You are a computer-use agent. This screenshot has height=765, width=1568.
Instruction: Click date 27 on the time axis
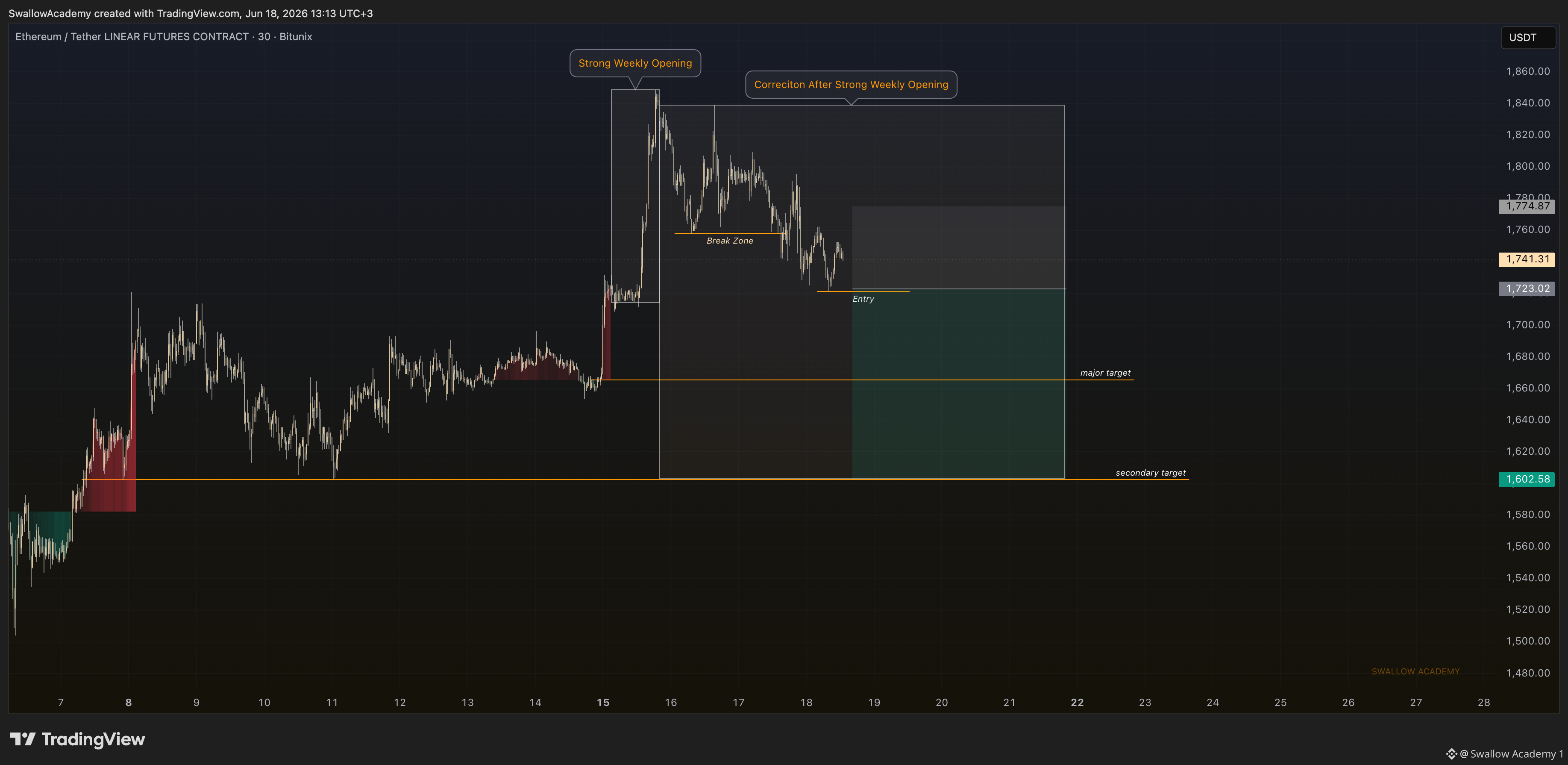pos(1416,703)
